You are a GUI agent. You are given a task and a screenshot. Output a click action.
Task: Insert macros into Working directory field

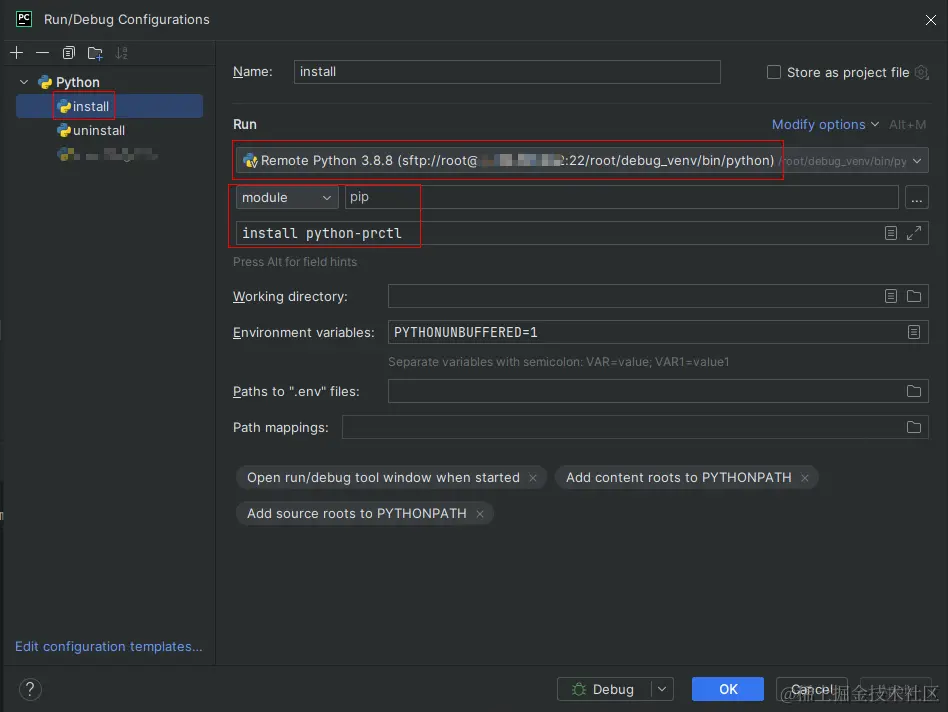click(891, 296)
